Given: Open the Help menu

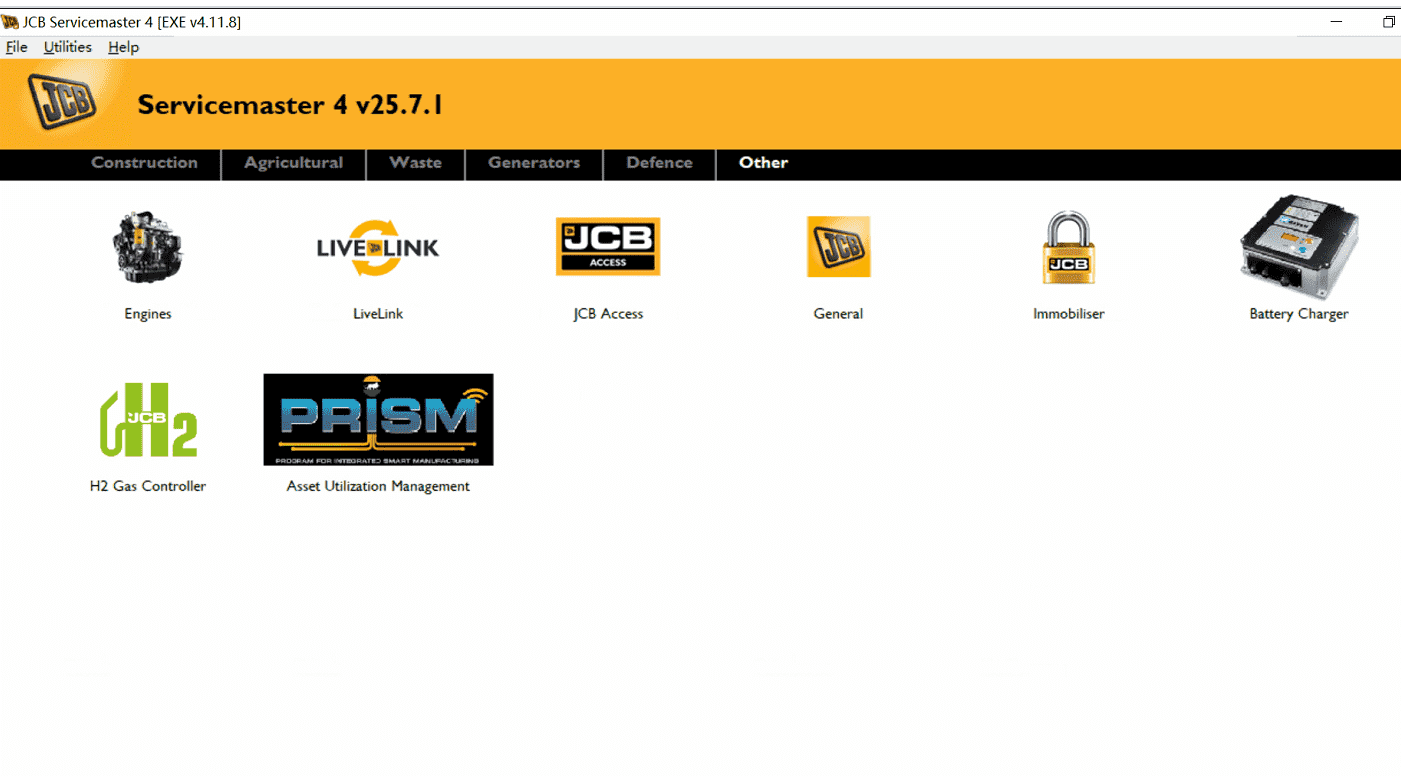Looking at the screenshot, I should click(x=123, y=47).
